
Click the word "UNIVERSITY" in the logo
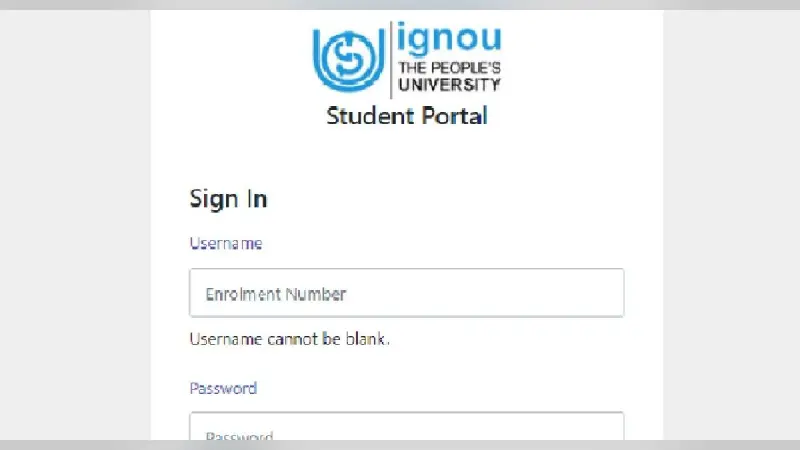[449, 85]
